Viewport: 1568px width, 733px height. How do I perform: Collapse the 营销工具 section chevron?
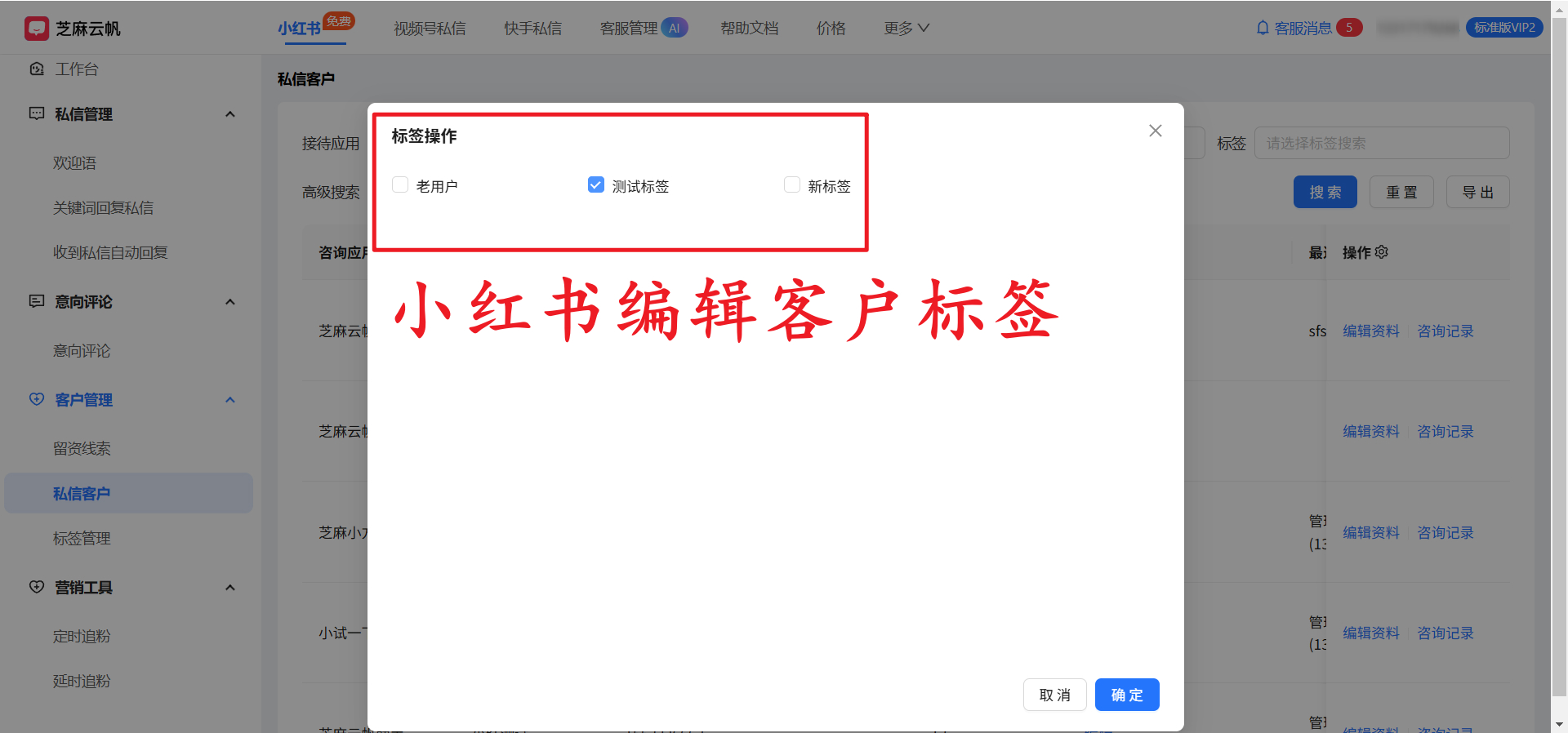pyautogui.click(x=230, y=588)
